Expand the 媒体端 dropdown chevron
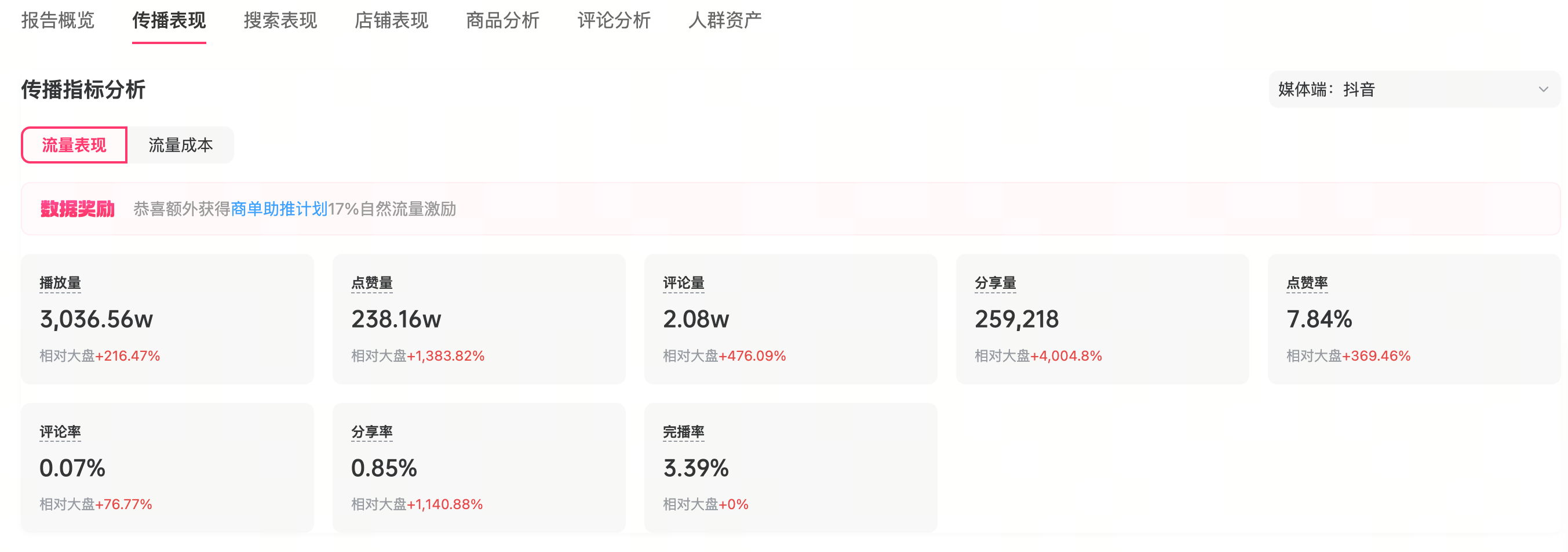 (1543, 89)
